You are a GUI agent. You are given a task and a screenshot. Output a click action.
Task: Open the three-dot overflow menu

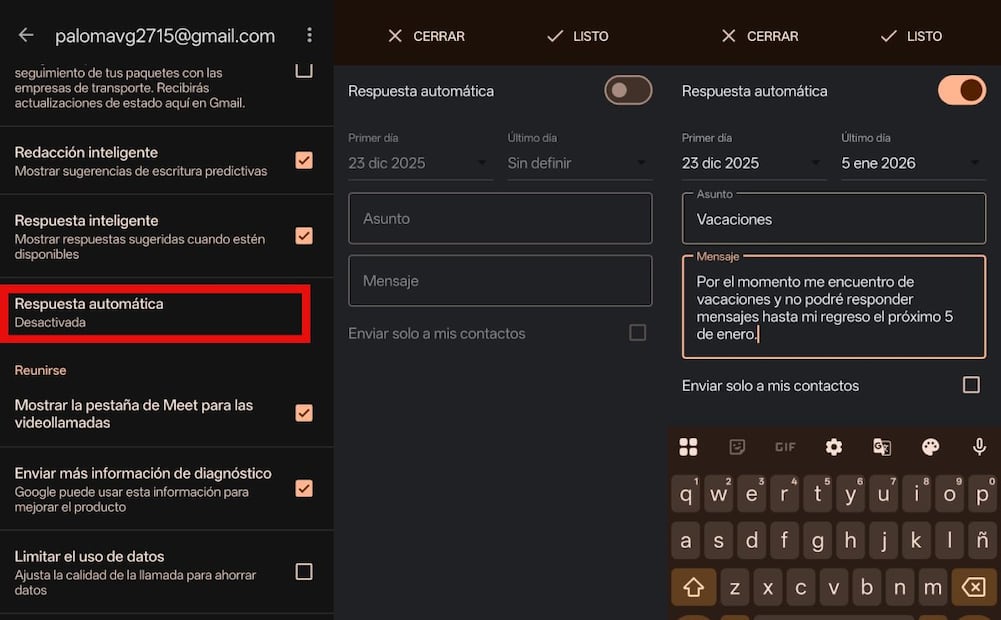point(309,34)
